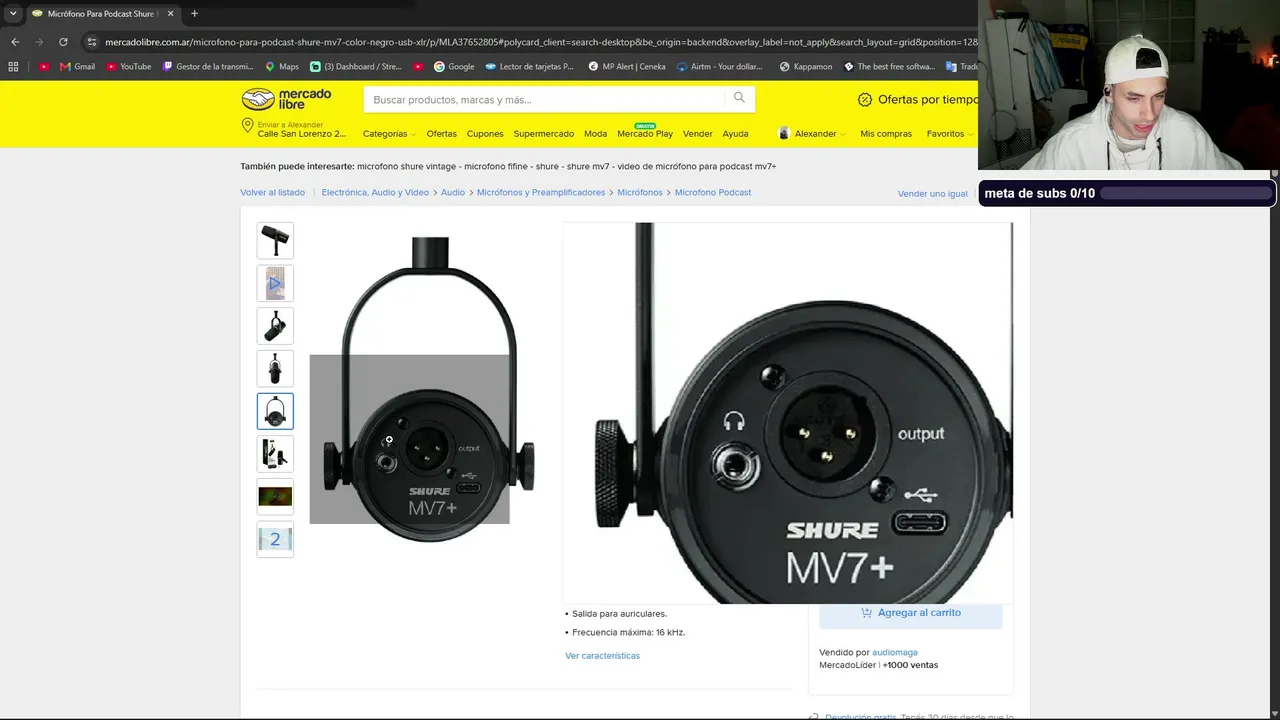Screen dimensions: 1280x720
Task: Open the Dashboard / Stre... bookmark
Action: [356, 67]
